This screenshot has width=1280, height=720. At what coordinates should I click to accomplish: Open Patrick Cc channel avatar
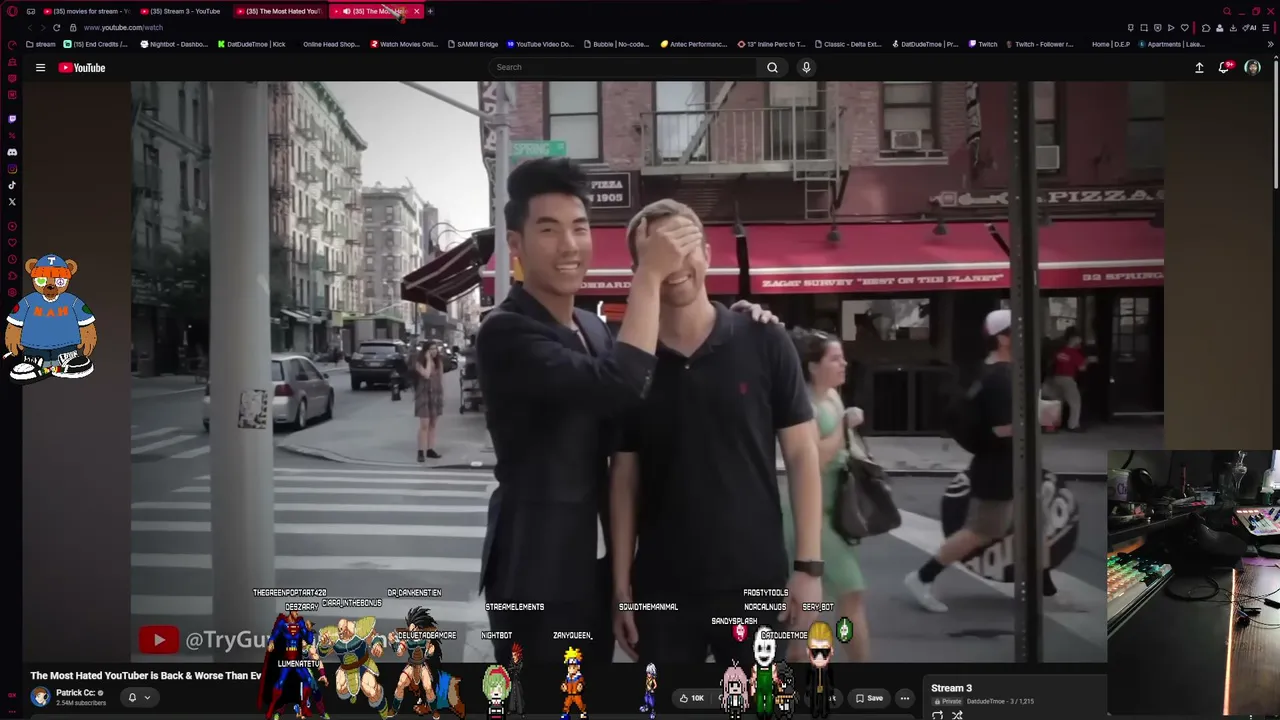click(40, 697)
